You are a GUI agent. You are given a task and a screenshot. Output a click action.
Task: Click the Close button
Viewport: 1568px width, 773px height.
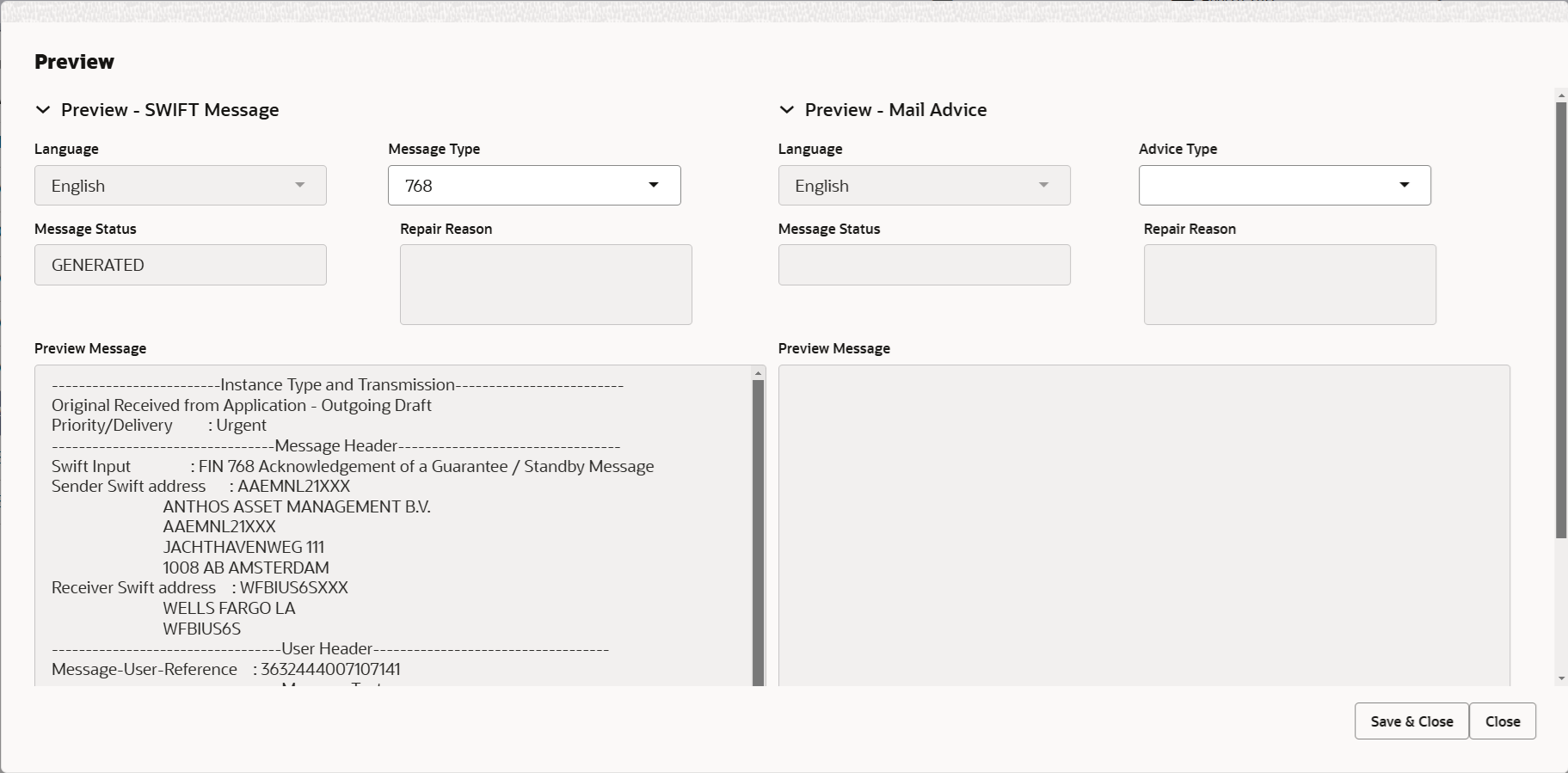pyautogui.click(x=1503, y=721)
